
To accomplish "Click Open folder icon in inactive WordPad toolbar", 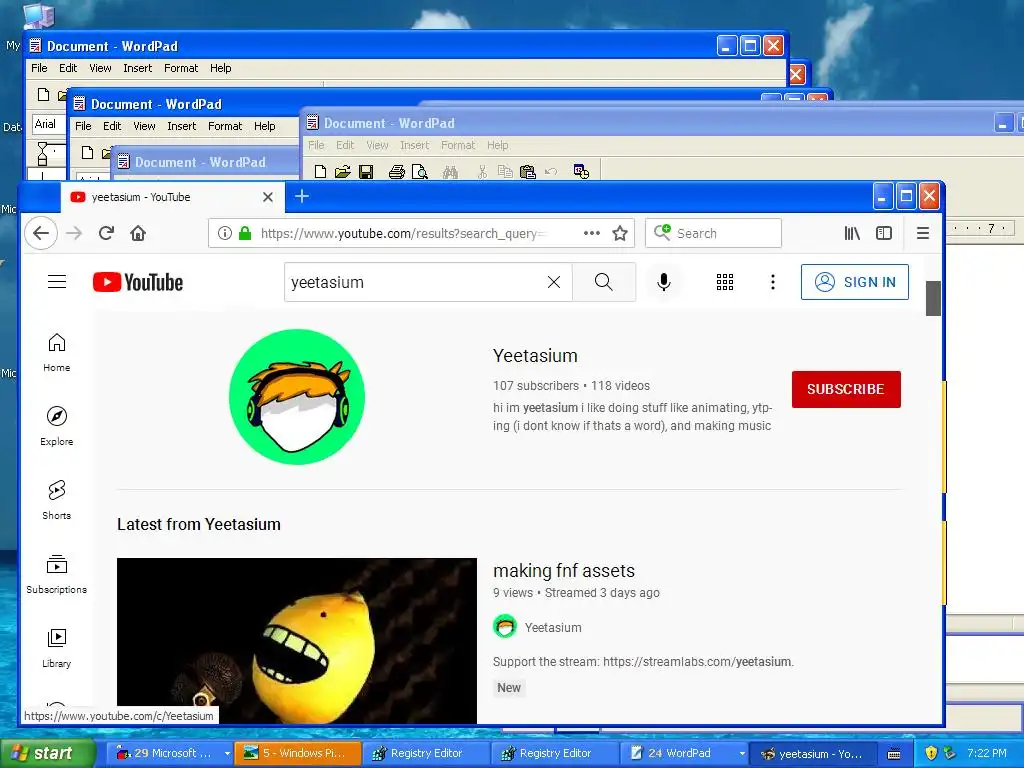I will tap(342, 172).
